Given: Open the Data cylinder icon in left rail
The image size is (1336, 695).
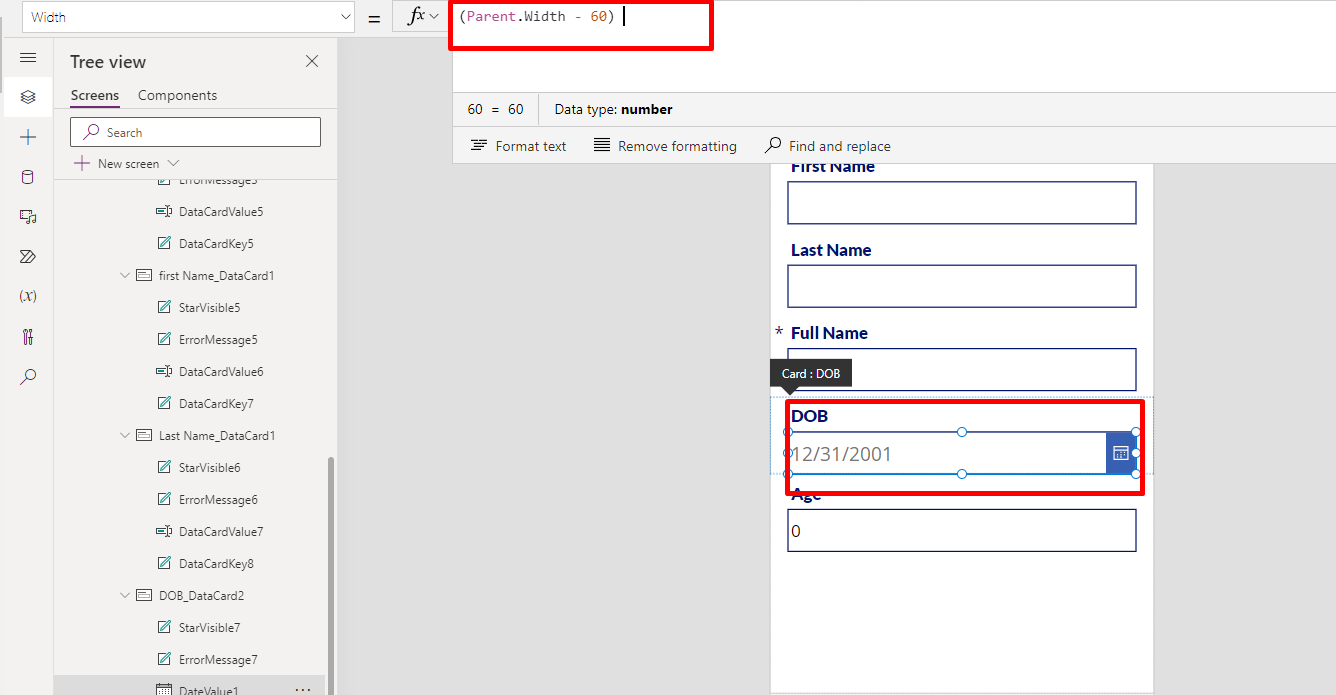Looking at the screenshot, I should coord(28,177).
